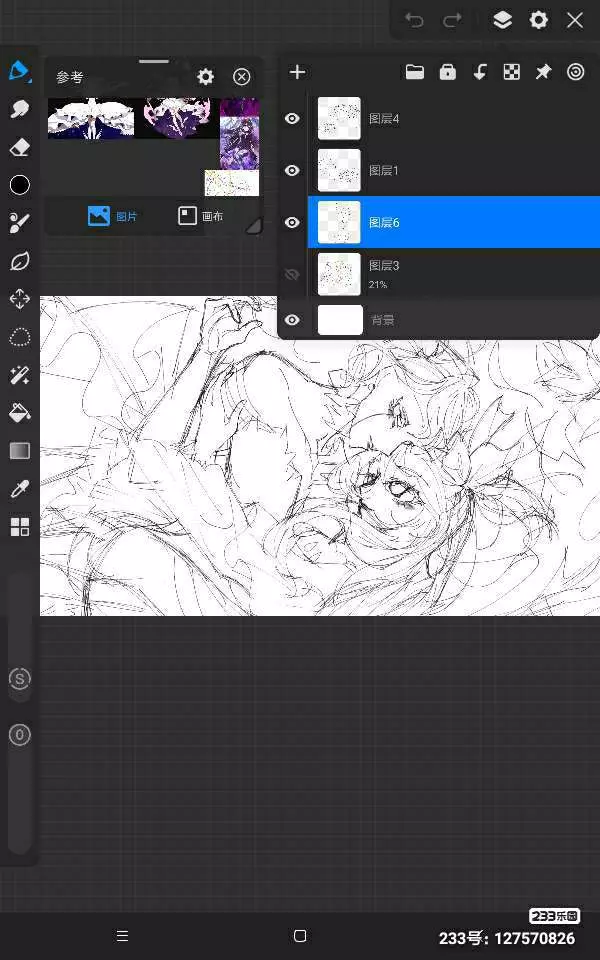Select layer 图层4 thumbnail
The height and width of the screenshot is (960, 600).
coord(339,118)
